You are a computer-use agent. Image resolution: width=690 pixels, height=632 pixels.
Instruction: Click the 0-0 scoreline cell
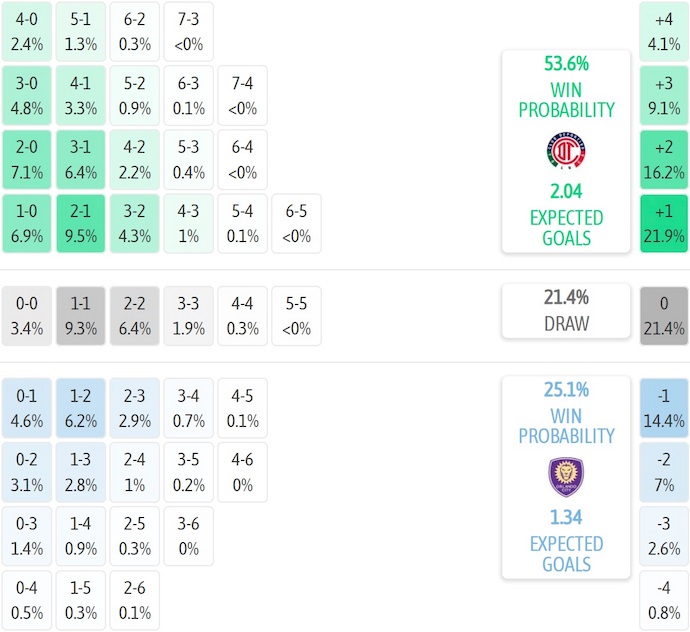27,316
